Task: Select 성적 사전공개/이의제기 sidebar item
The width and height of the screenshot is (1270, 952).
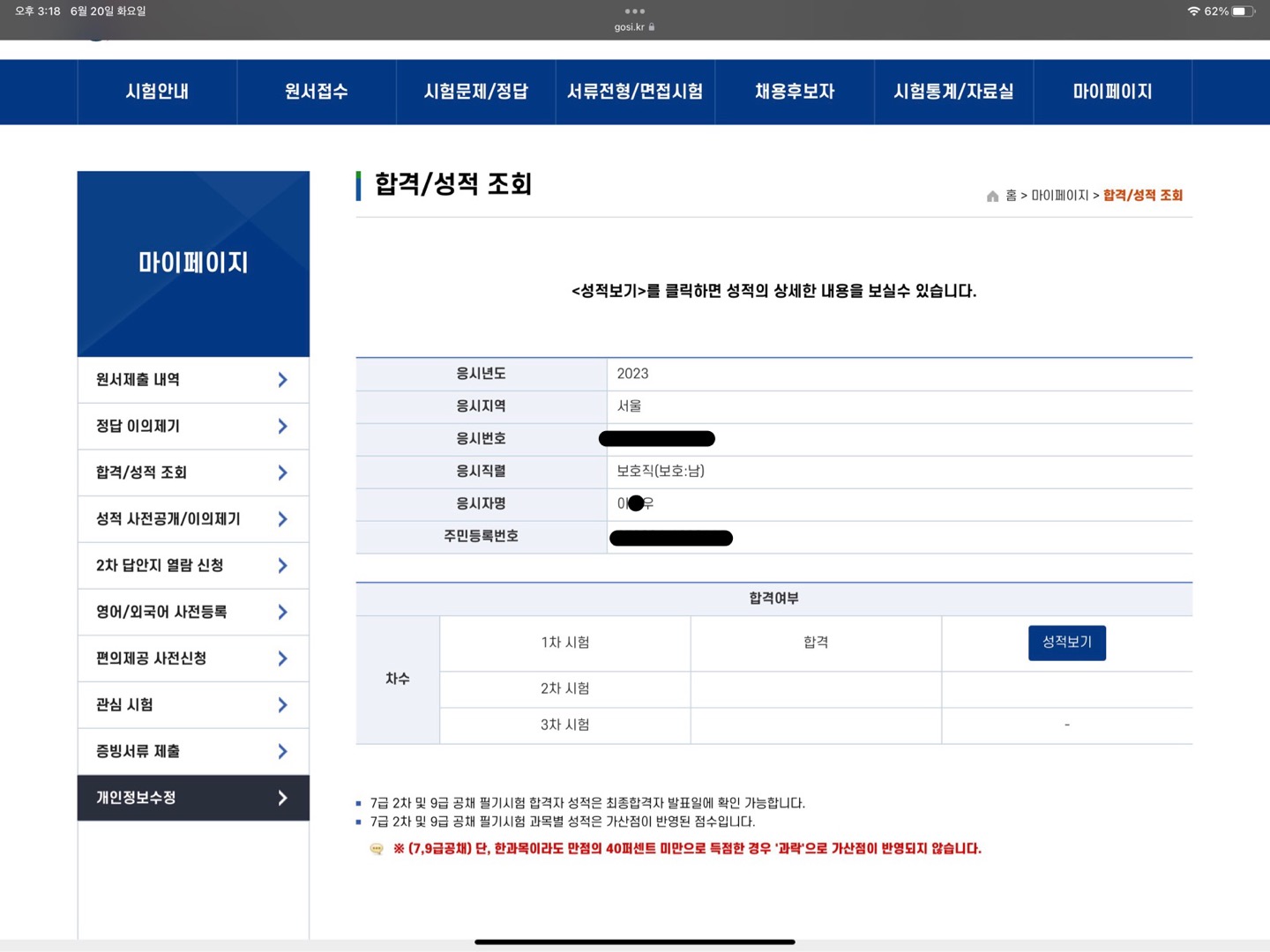Action: [168, 519]
